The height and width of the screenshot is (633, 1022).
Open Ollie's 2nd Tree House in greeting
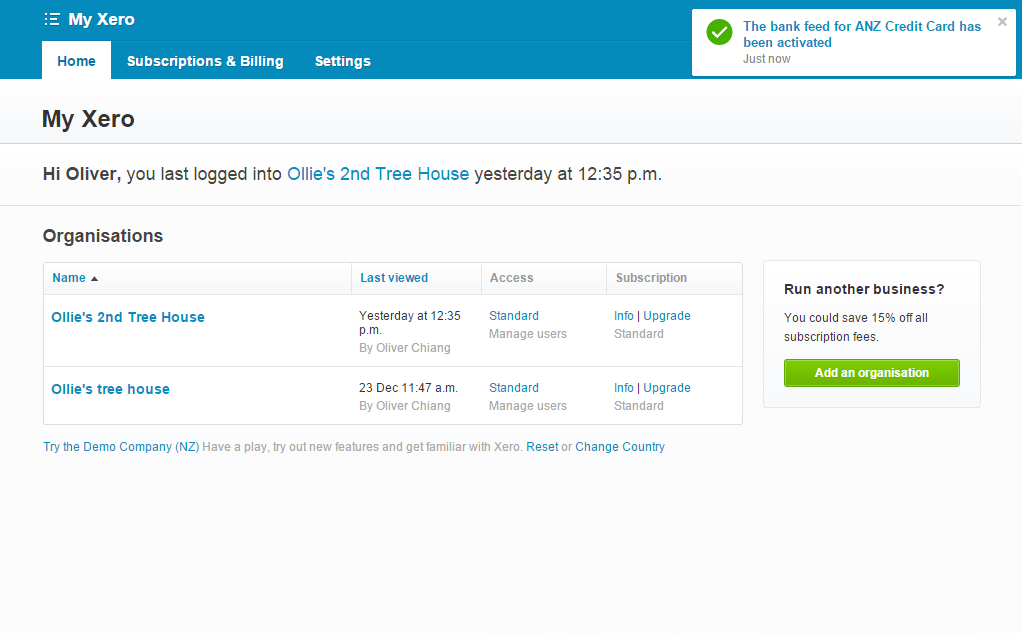378,174
